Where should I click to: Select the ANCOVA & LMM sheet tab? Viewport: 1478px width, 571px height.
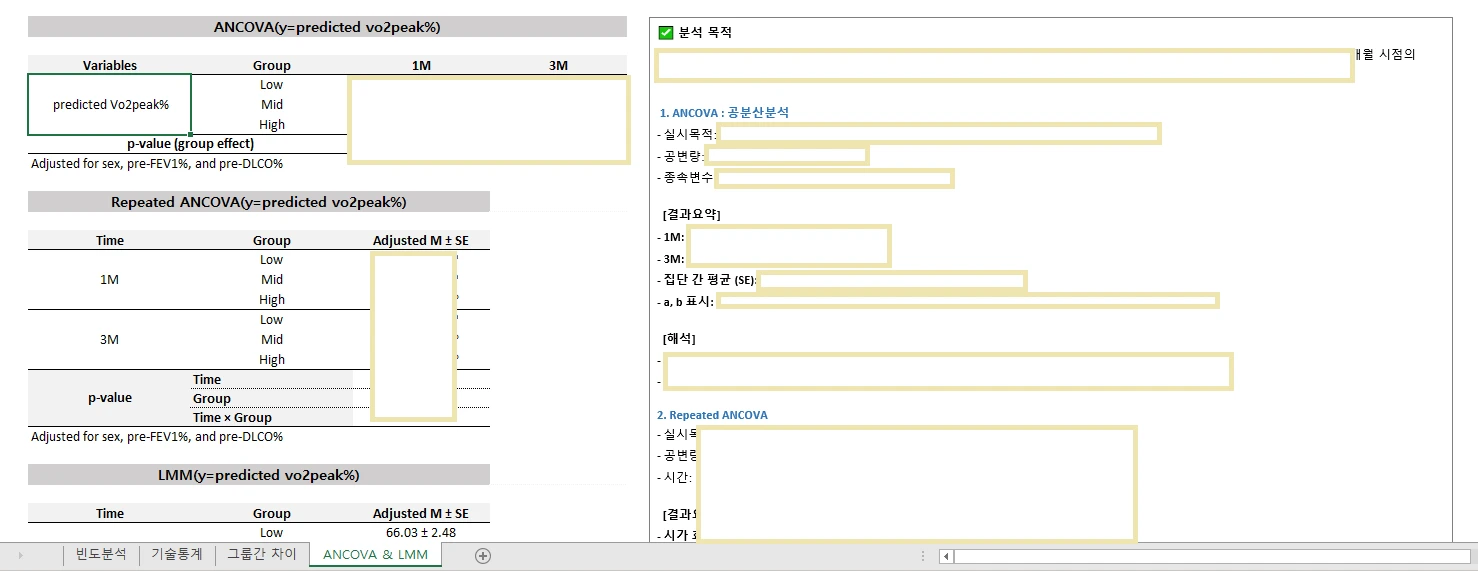coord(375,554)
